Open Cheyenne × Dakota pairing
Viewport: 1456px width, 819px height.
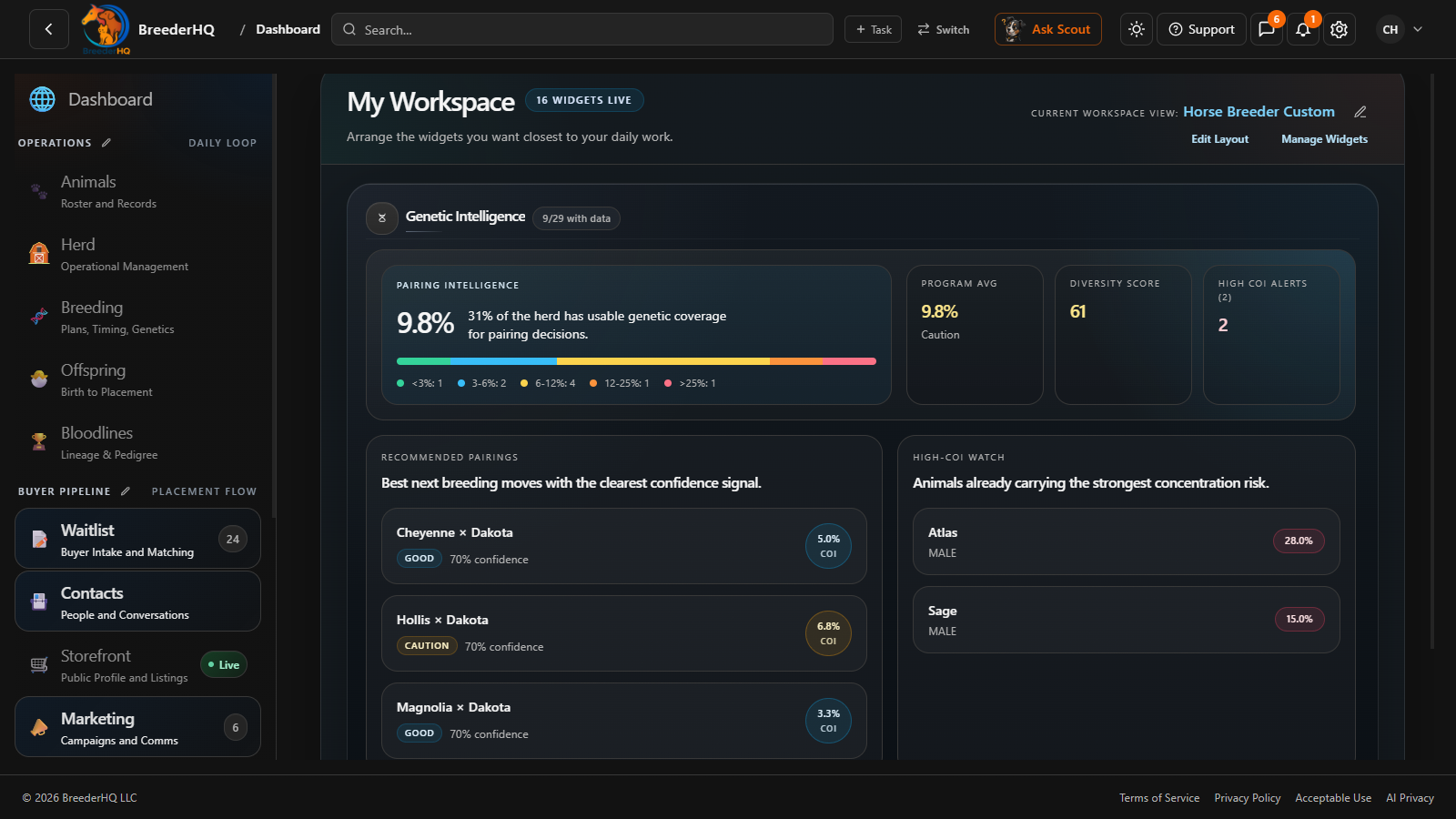[624, 546]
